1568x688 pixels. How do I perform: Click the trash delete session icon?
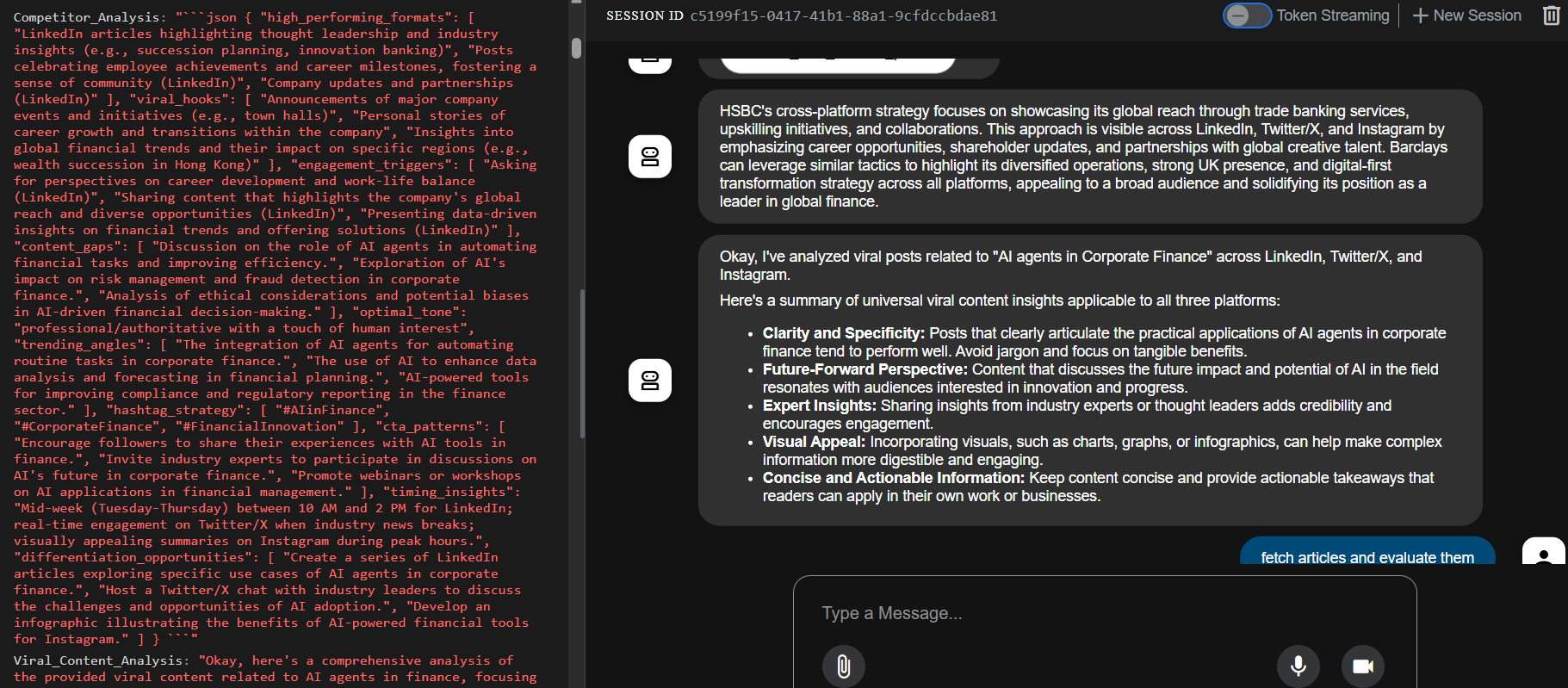point(1551,15)
